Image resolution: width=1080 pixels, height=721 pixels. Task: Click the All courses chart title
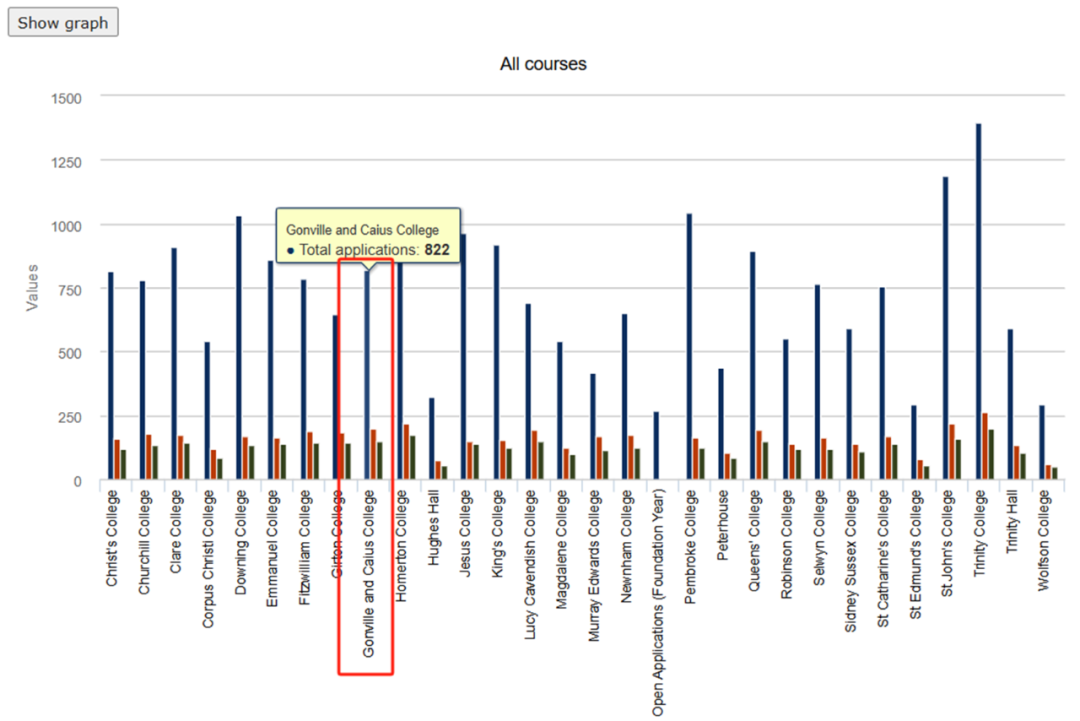click(x=543, y=64)
